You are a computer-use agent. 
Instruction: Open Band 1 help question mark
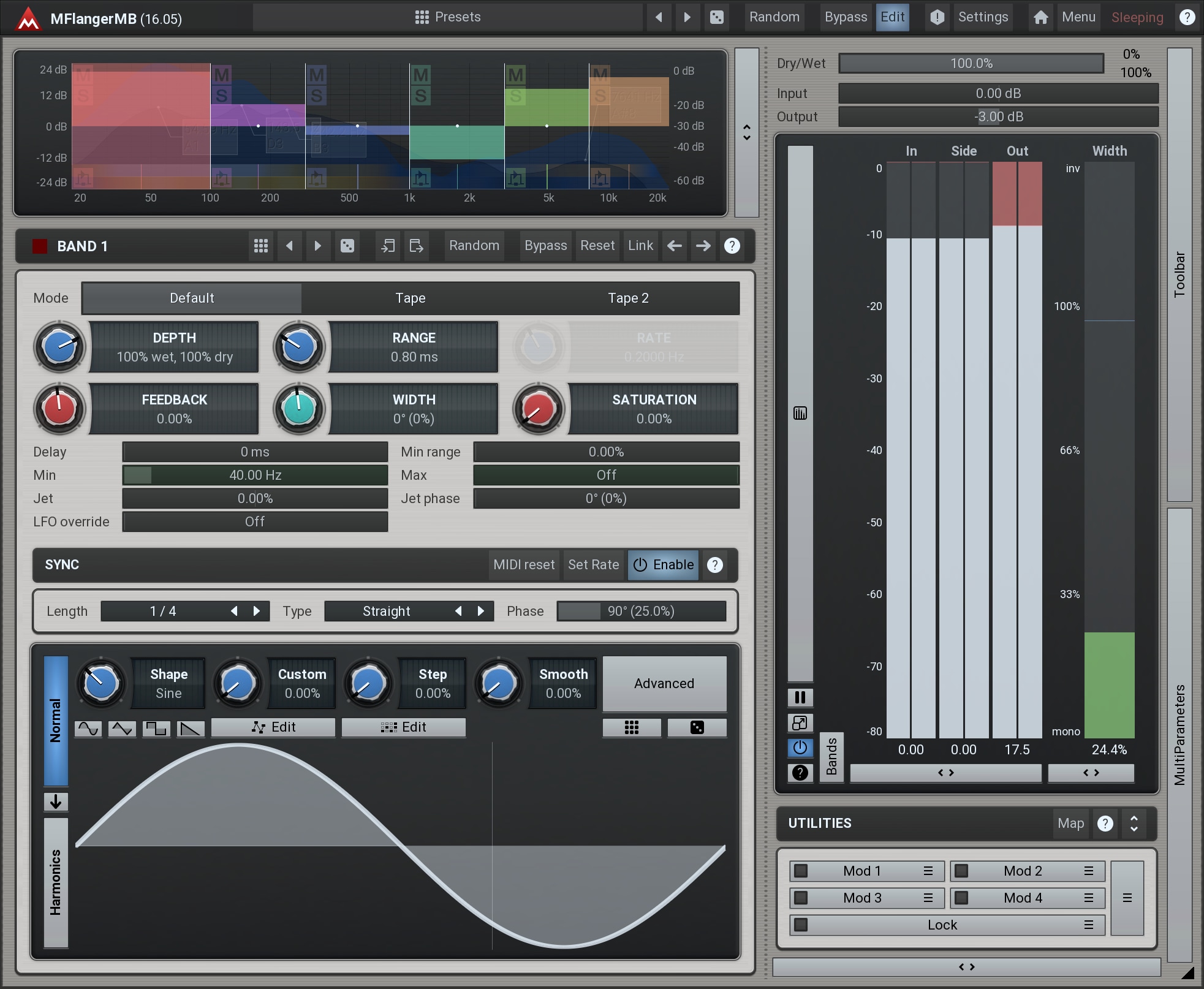point(732,246)
